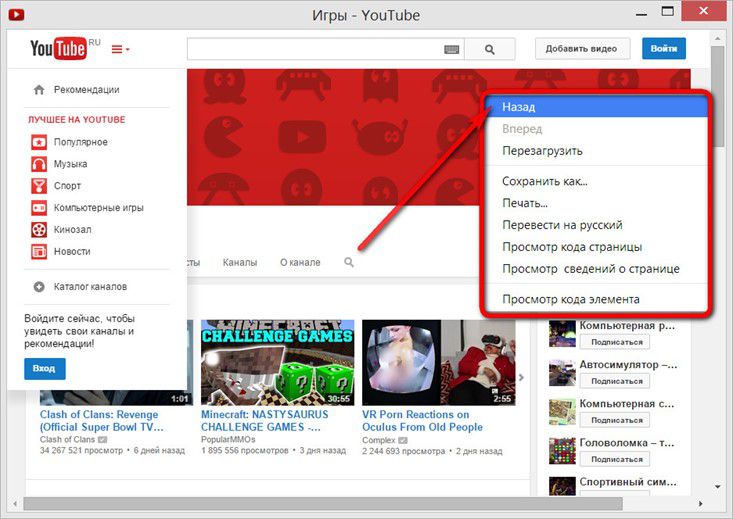Open Спортивный сим… channel title
This screenshot has height=519, width=733.
(x=628, y=482)
